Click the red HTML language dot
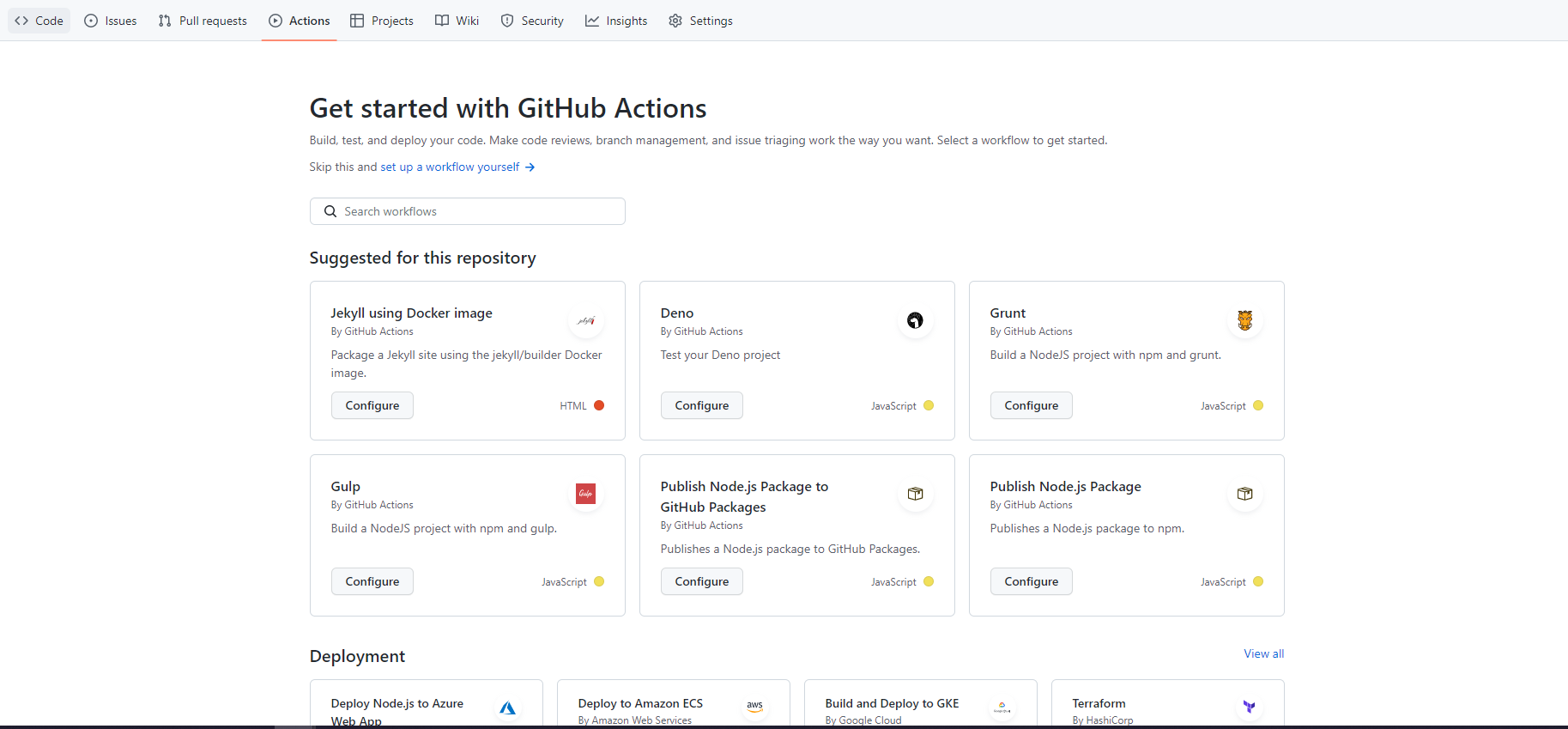The image size is (1568, 729). tap(599, 405)
